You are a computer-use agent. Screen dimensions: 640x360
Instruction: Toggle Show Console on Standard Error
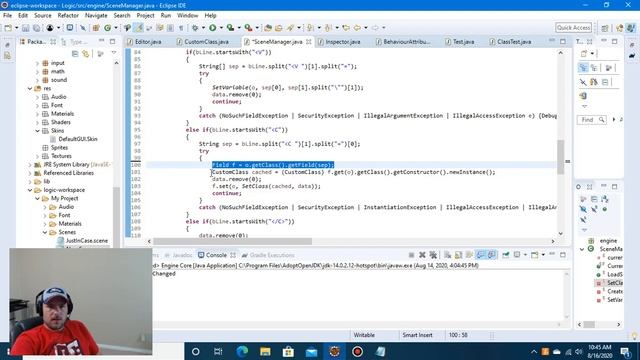[492, 255]
